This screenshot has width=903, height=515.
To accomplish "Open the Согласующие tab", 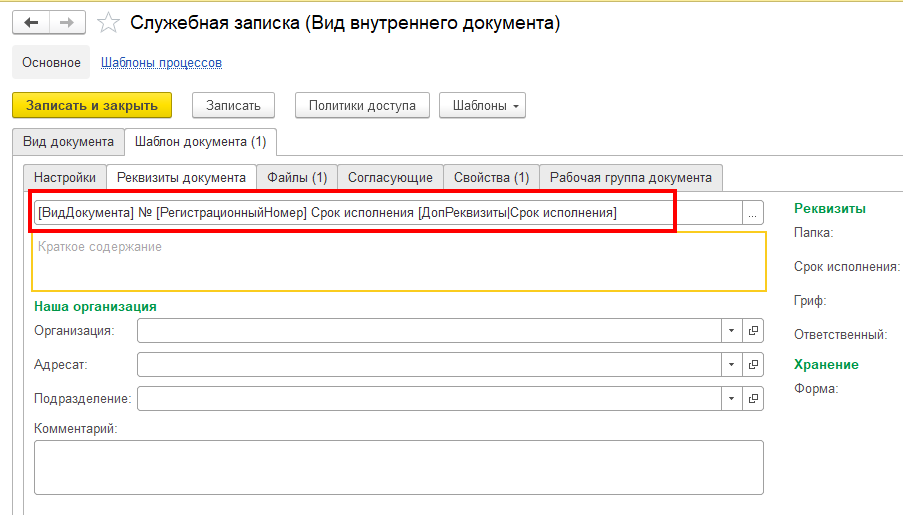I will [390, 177].
